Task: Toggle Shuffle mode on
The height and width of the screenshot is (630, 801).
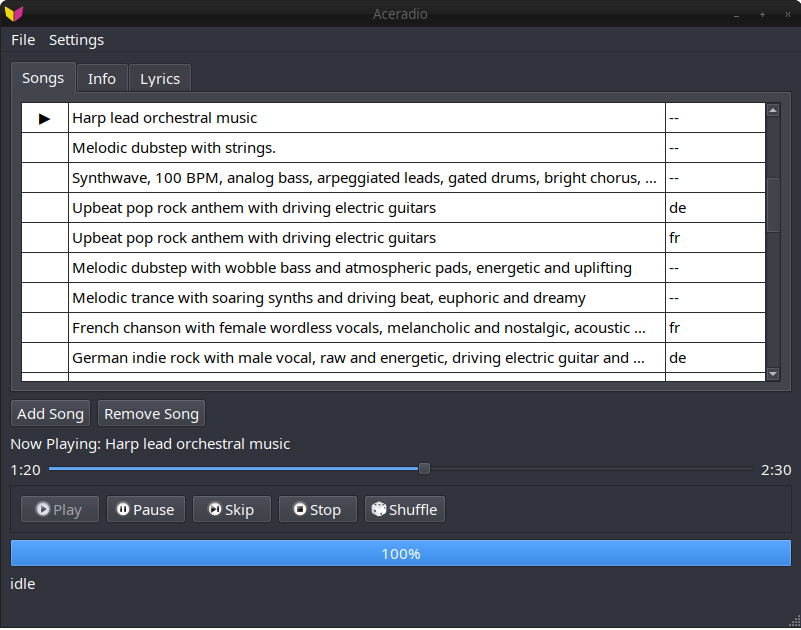Action: (x=404, y=509)
